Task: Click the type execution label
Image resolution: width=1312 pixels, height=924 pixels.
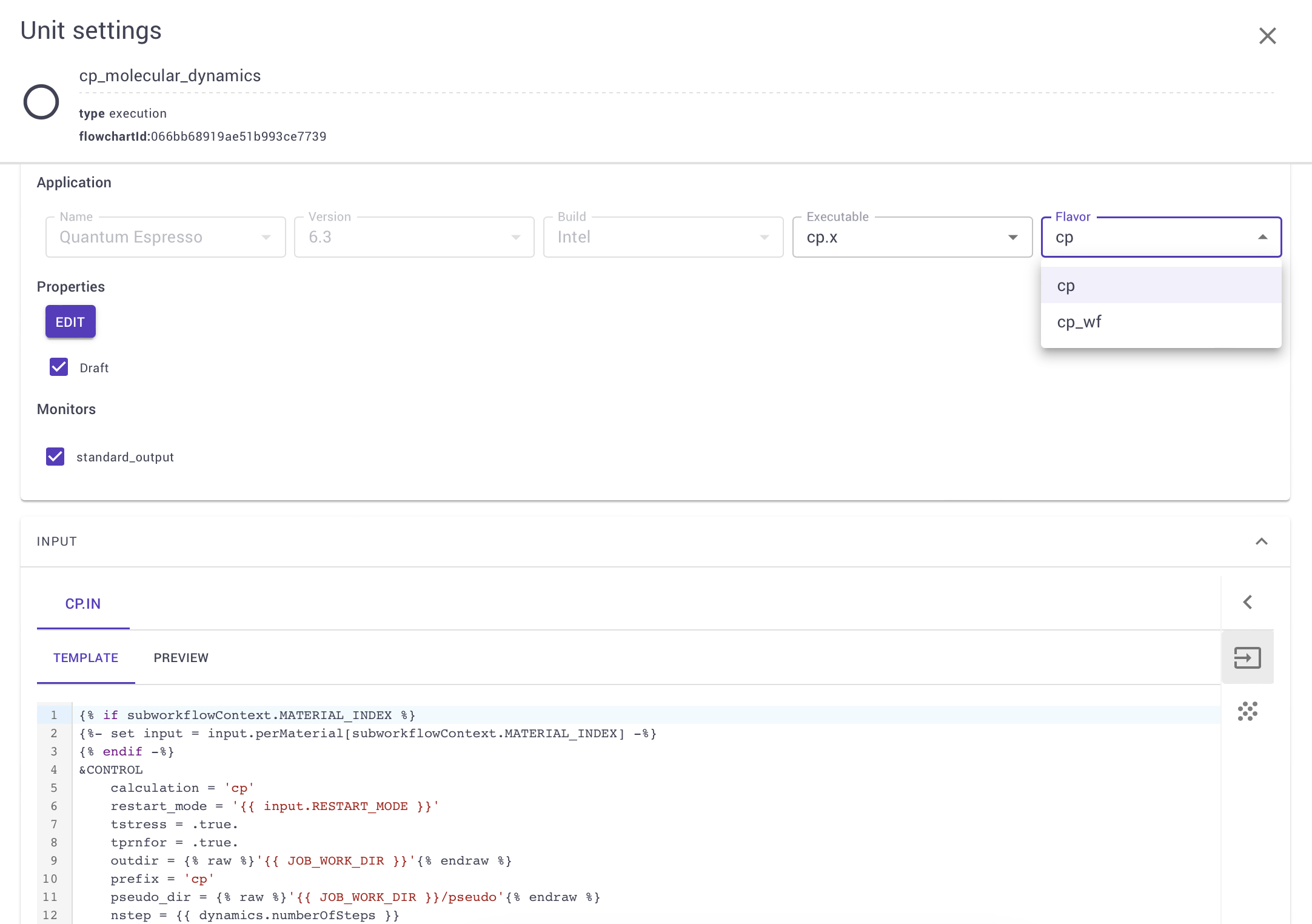Action: coord(122,113)
